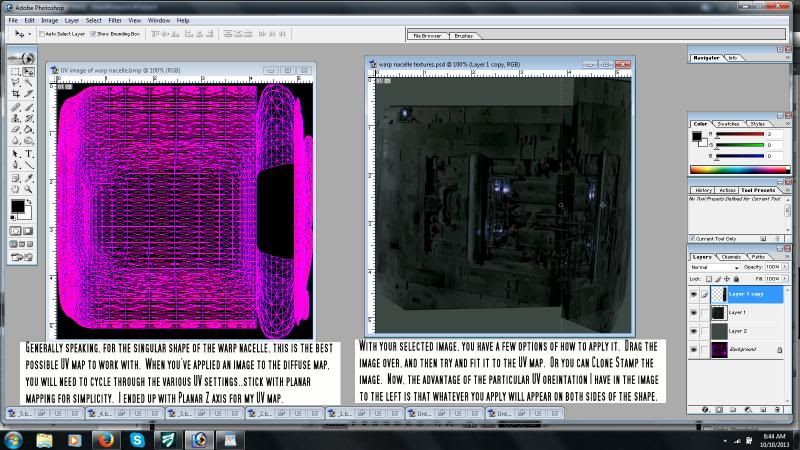Image resolution: width=800 pixels, height=450 pixels.
Task: Add layer style from Layers panel bottom
Action: pyautogui.click(x=705, y=410)
